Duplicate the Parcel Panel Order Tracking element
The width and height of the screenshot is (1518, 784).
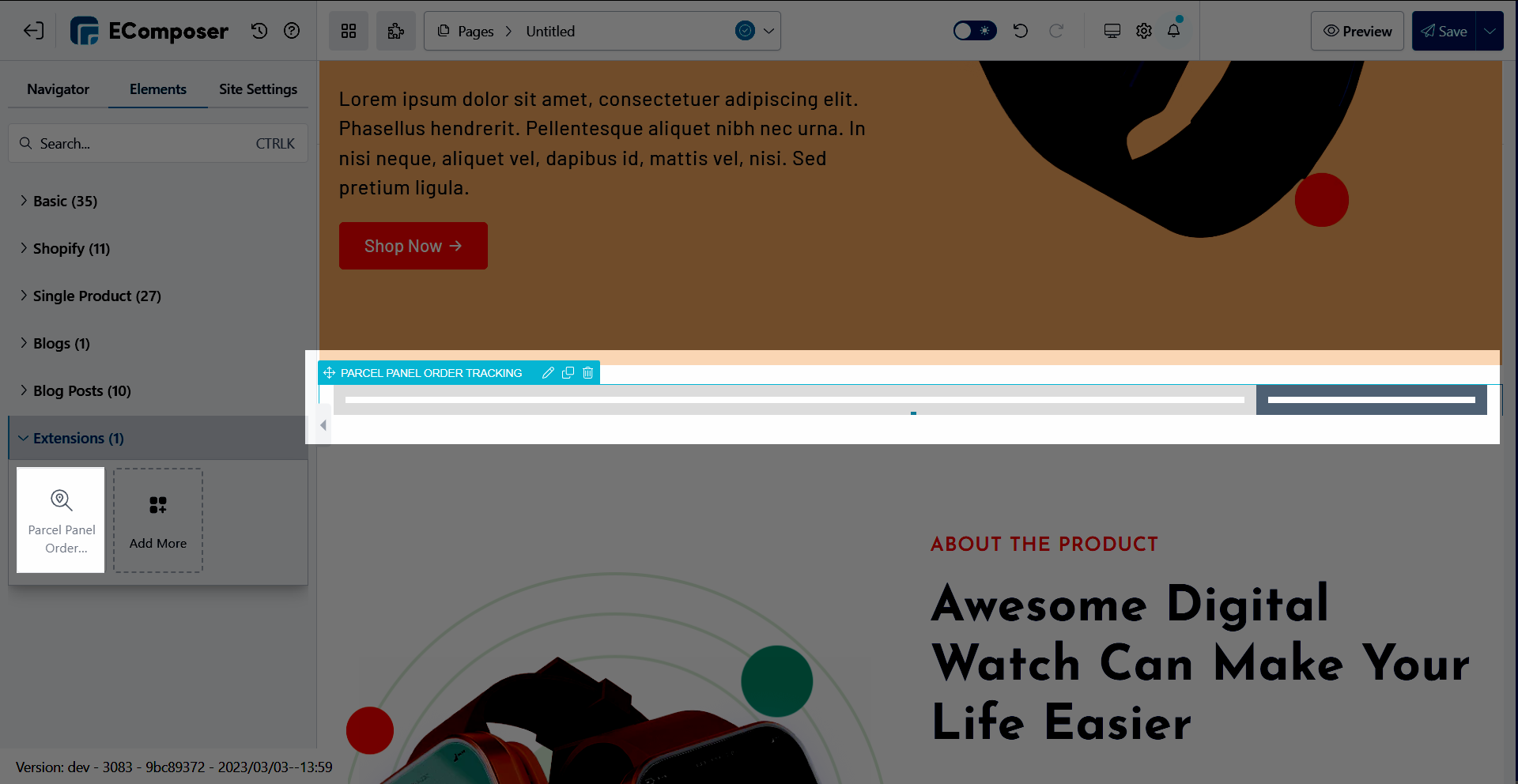tap(568, 372)
